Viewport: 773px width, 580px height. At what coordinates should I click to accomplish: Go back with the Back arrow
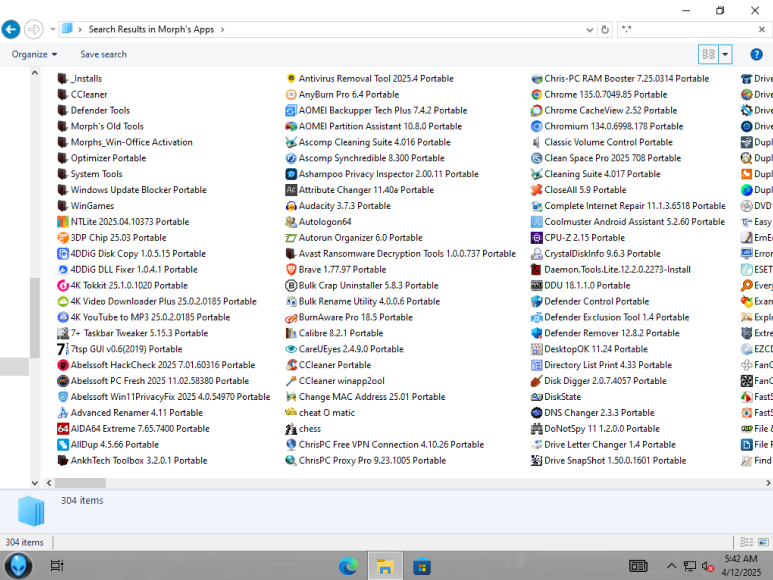coord(11,29)
